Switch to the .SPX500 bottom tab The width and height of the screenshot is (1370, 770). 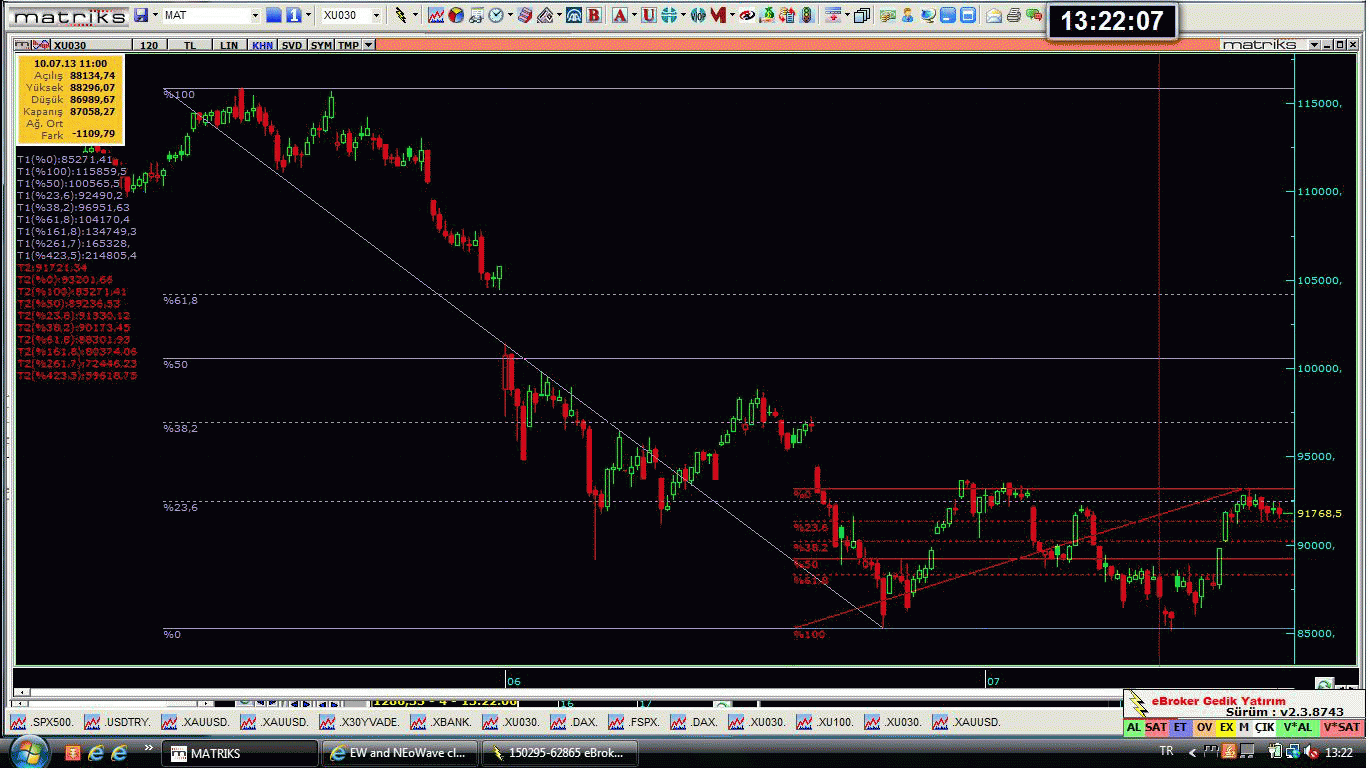pos(43,721)
